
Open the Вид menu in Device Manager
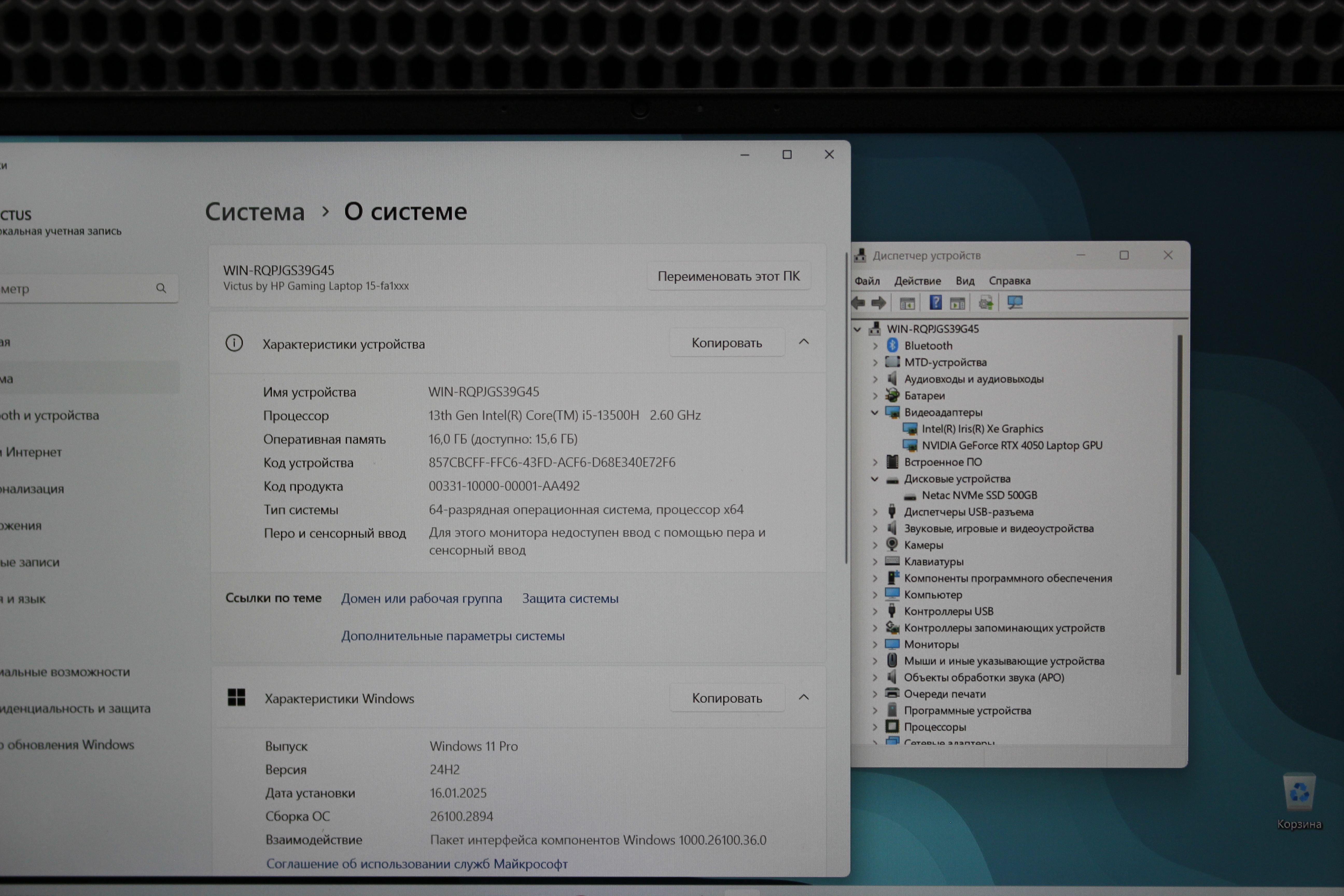click(x=965, y=281)
